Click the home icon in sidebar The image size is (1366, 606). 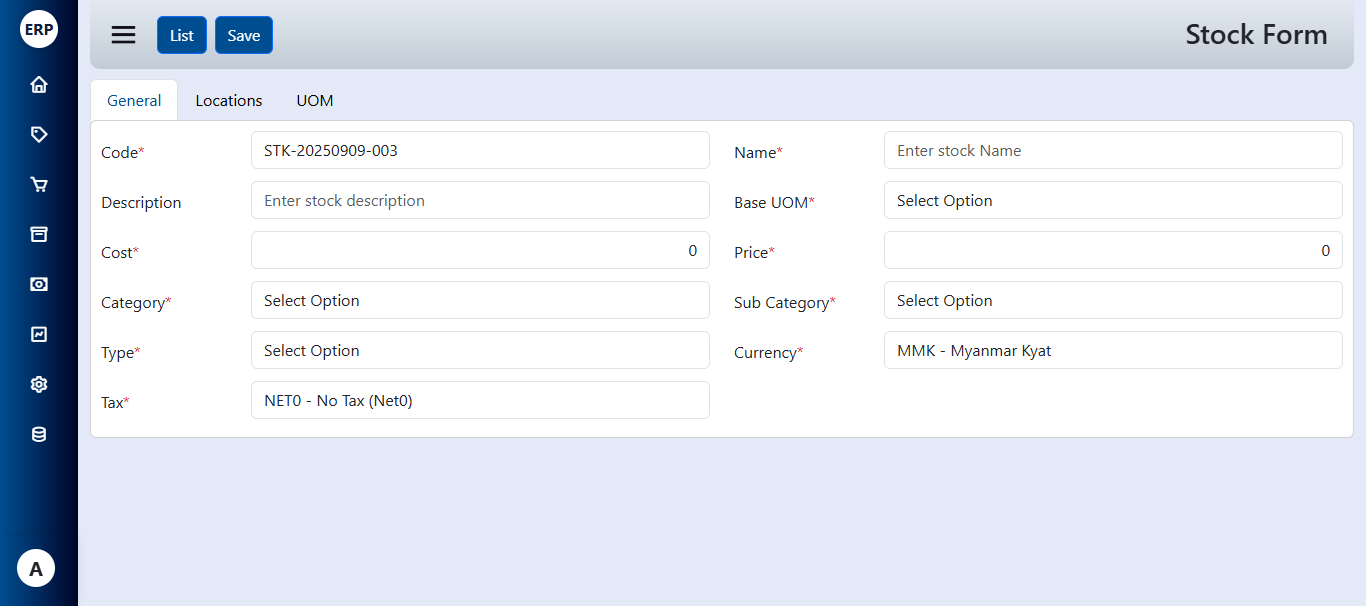click(x=39, y=85)
